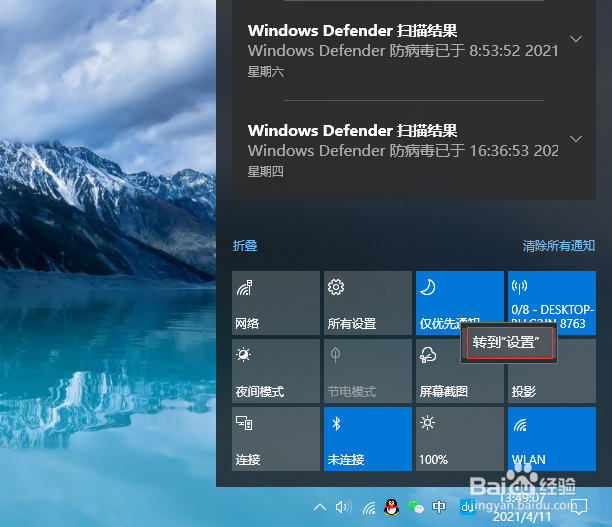Collapse quick actions via 折叠 link
The width and height of the screenshot is (612, 527).
[245, 246]
